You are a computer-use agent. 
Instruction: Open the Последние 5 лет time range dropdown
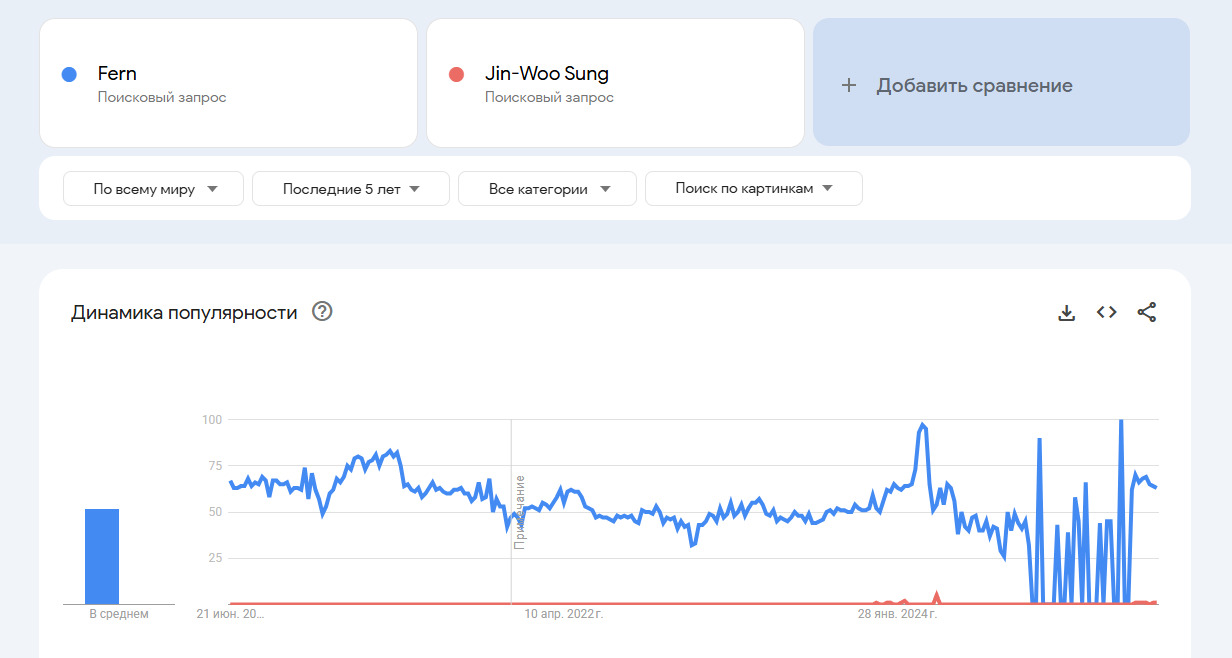[x=351, y=188]
